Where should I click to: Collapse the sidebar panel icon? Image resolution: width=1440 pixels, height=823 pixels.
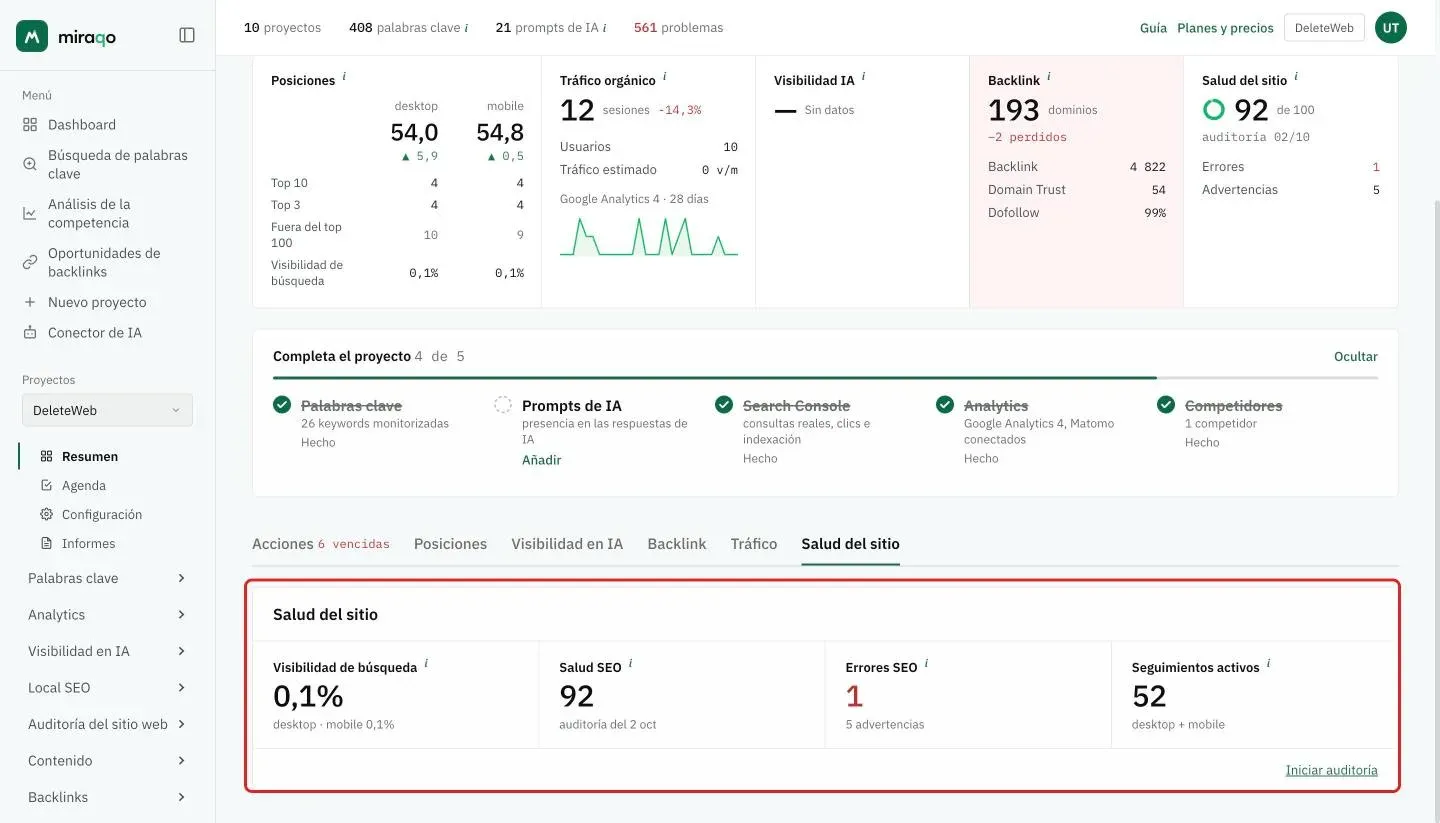187,35
